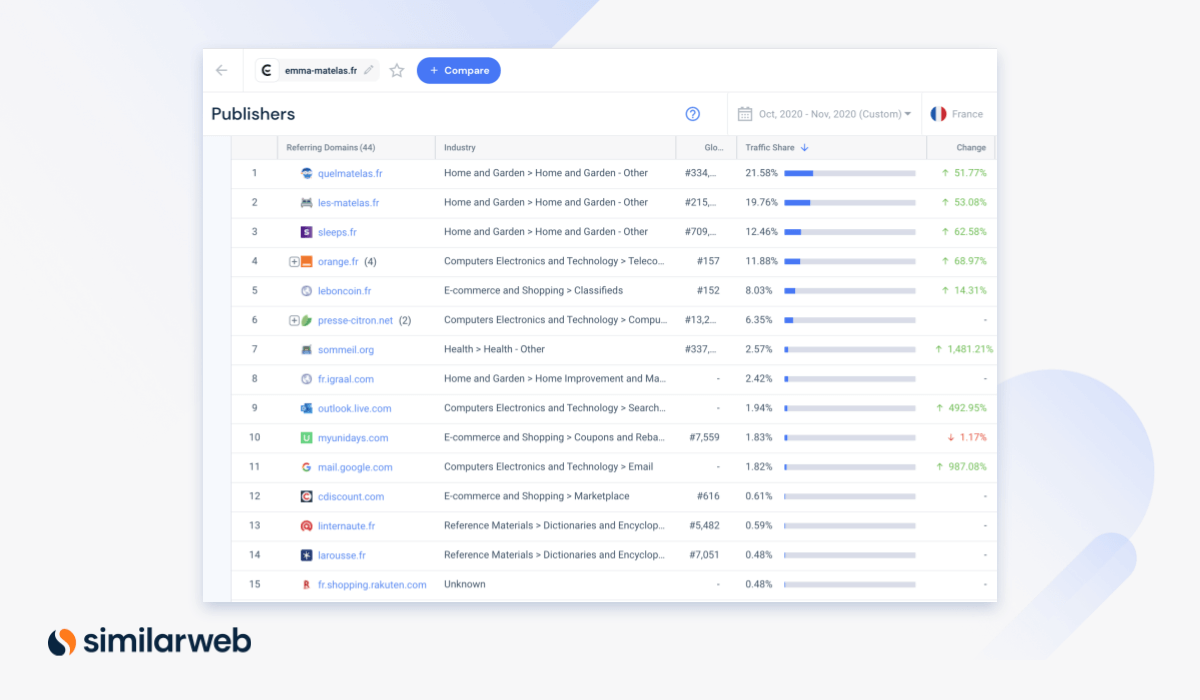Click the pencil edit icon beside emma-matelas.fr
Screen dimensions: 1200x700
pyautogui.click(x=369, y=71)
